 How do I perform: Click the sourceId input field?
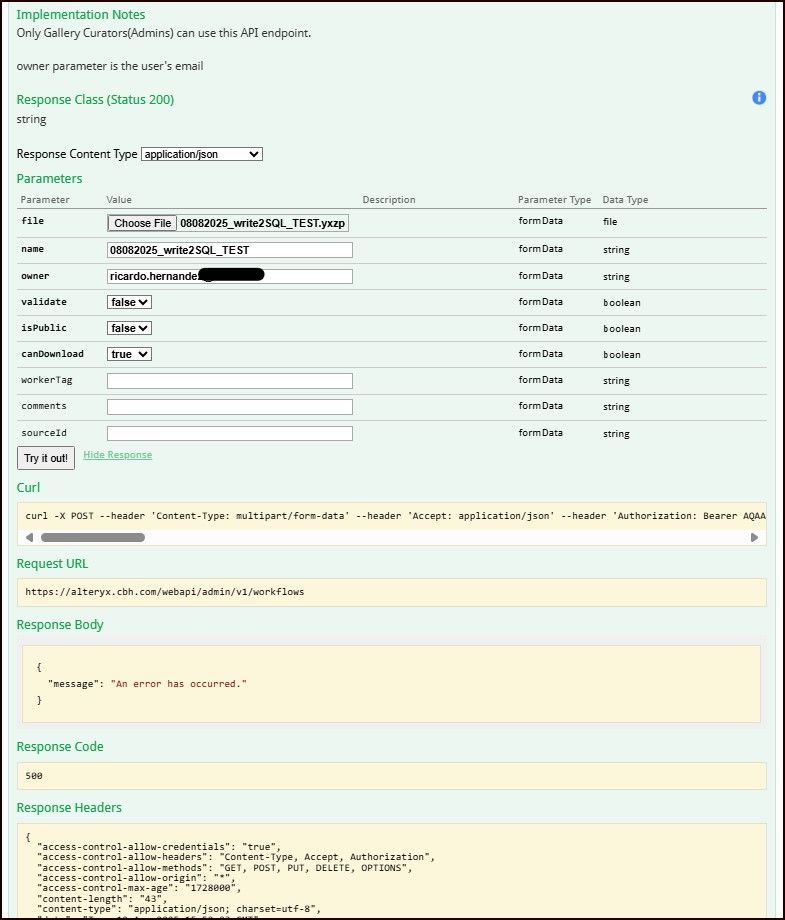[229, 433]
